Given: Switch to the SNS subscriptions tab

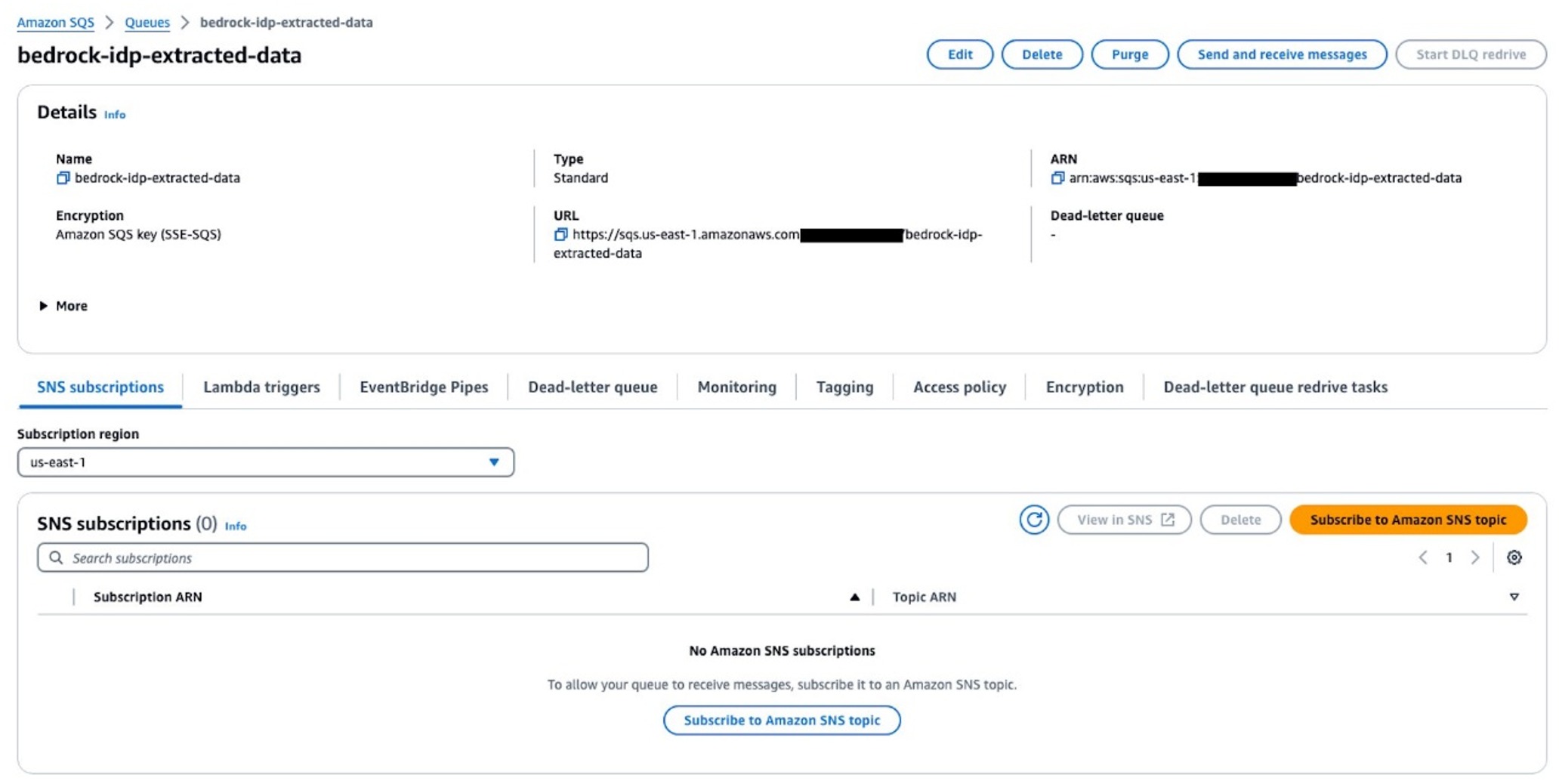Looking at the screenshot, I should (x=100, y=387).
